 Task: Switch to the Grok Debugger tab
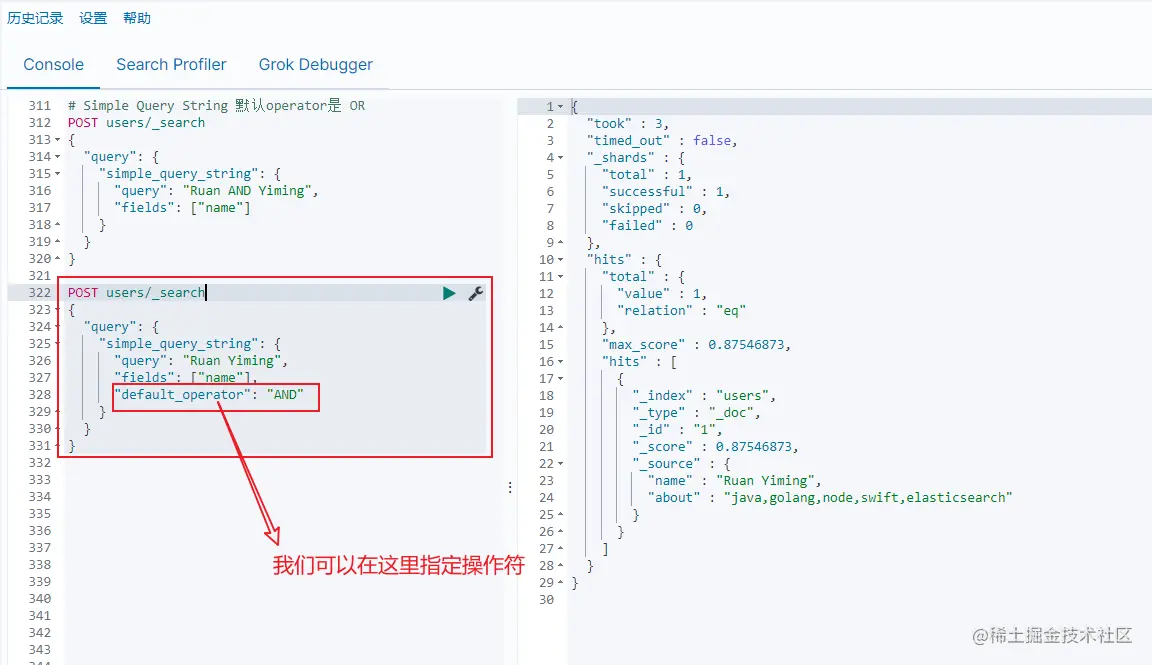coord(316,65)
